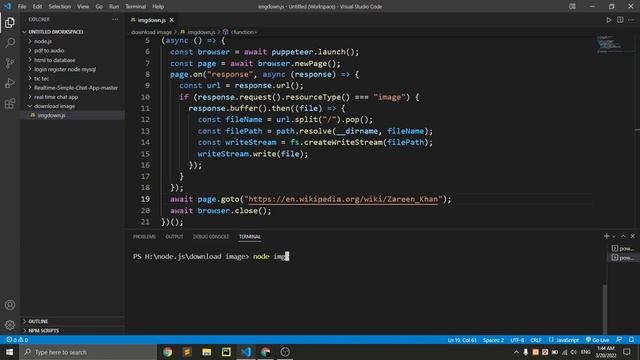Open Chrome from the taskbar
Viewport: 640px width, 360px height.
tap(167, 352)
